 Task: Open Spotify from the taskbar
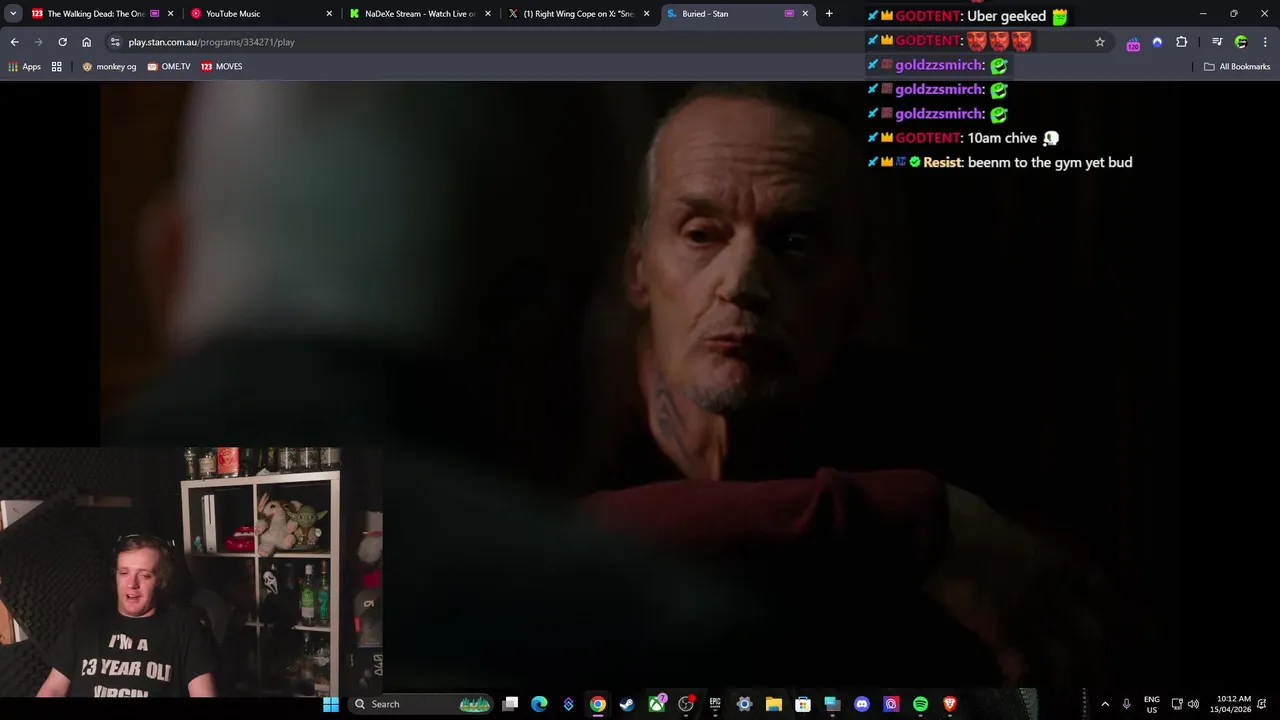[920, 704]
